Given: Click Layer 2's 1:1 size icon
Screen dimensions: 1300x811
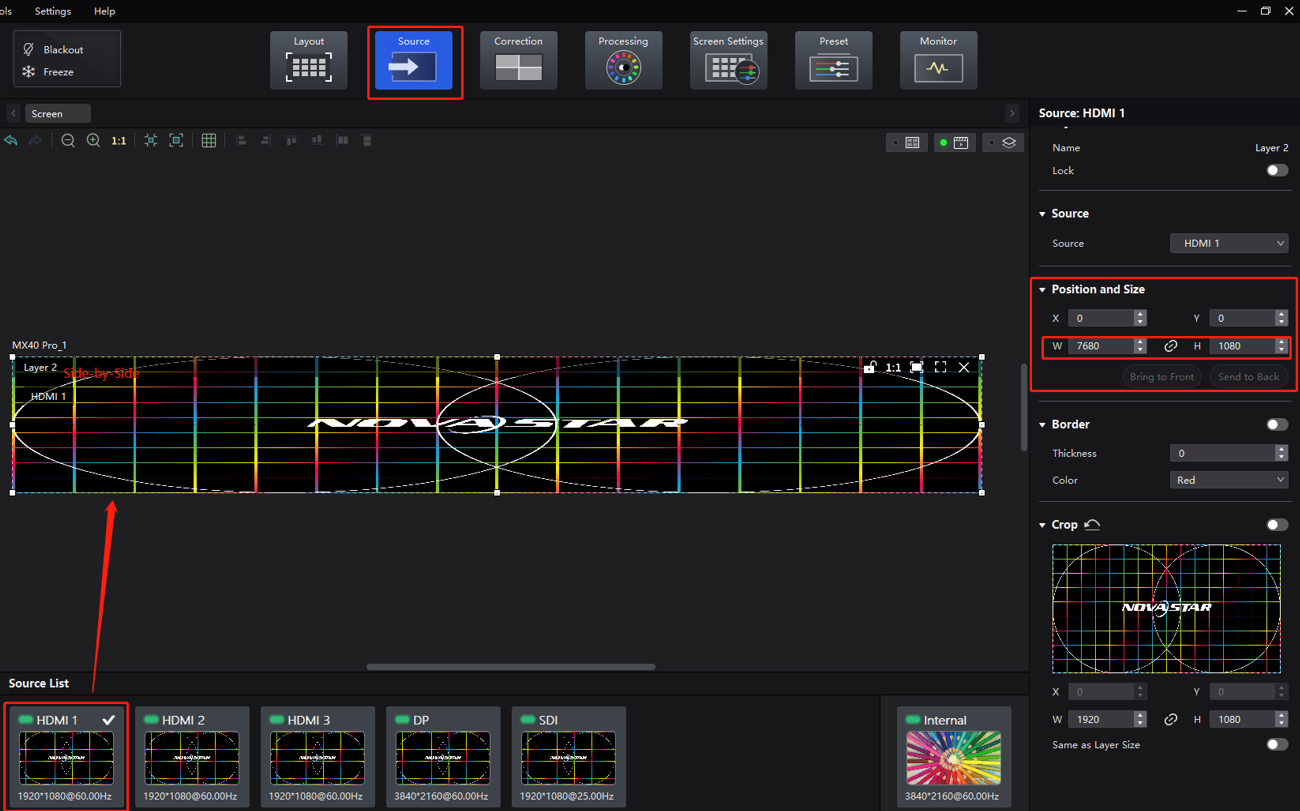Looking at the screenshot, I should tap(893, 368).
